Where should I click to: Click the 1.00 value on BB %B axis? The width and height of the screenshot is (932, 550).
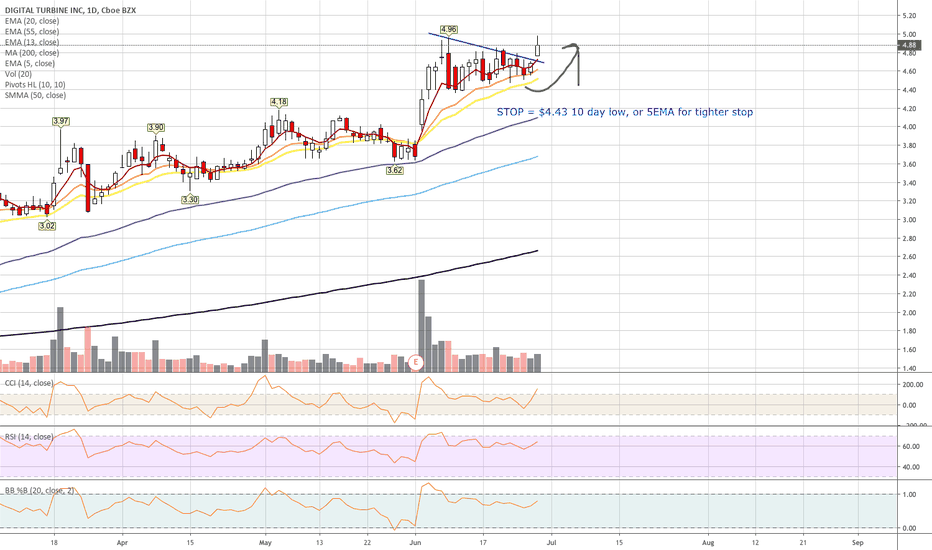coord(909,495)
